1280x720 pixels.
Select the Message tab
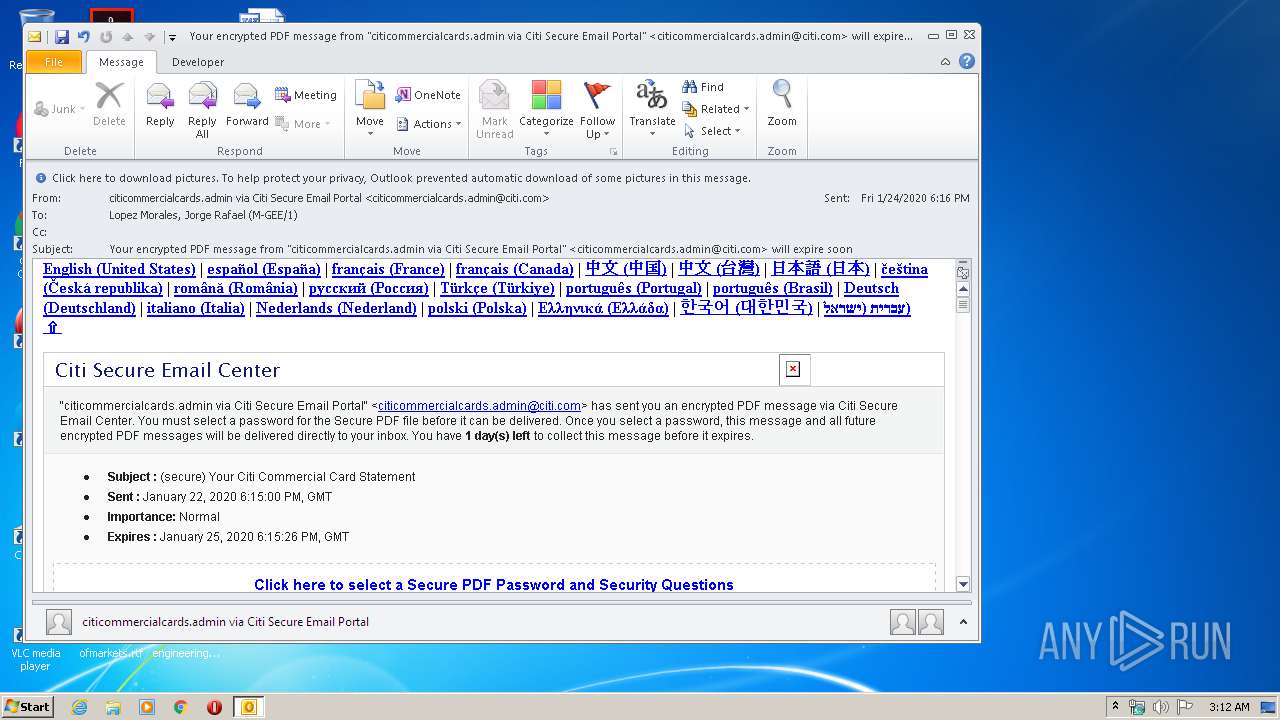point(121,62)
